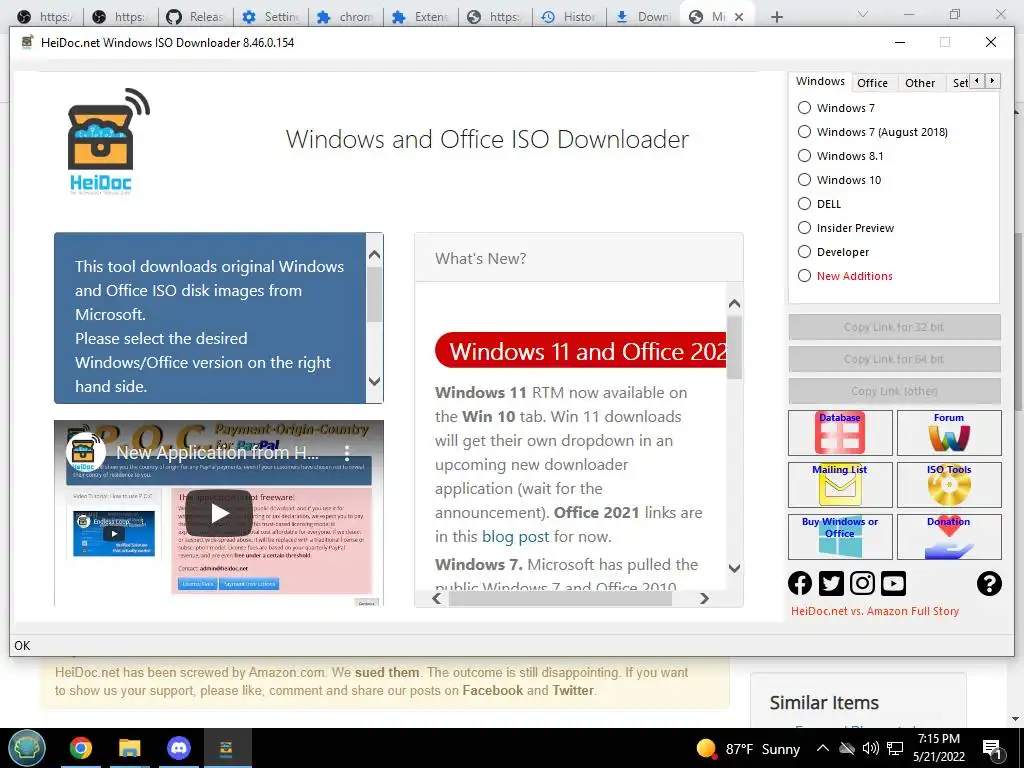Click What's New scroll right arrow

(x=704, y=598)
